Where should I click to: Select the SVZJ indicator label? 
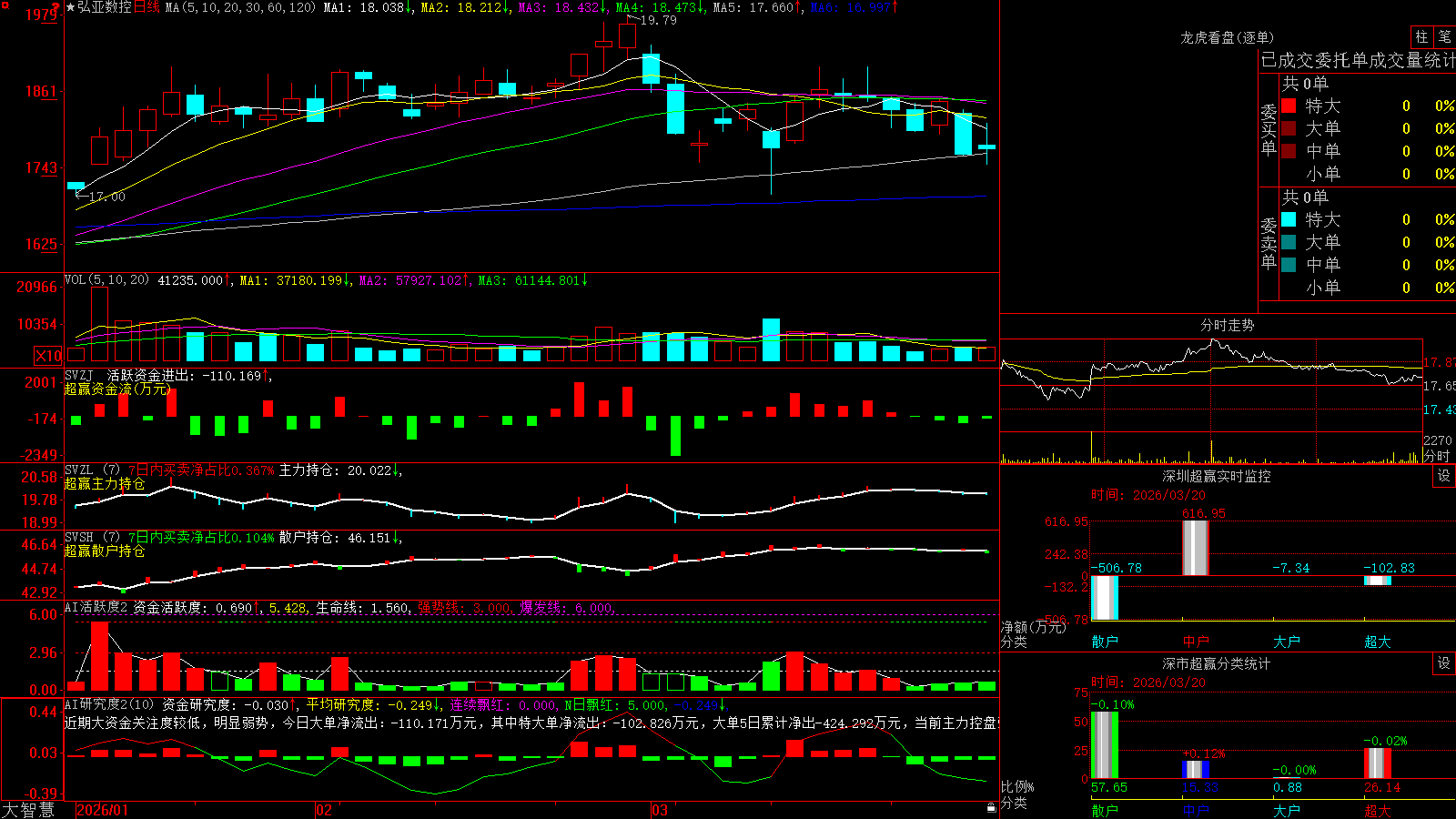click(79, 375)
